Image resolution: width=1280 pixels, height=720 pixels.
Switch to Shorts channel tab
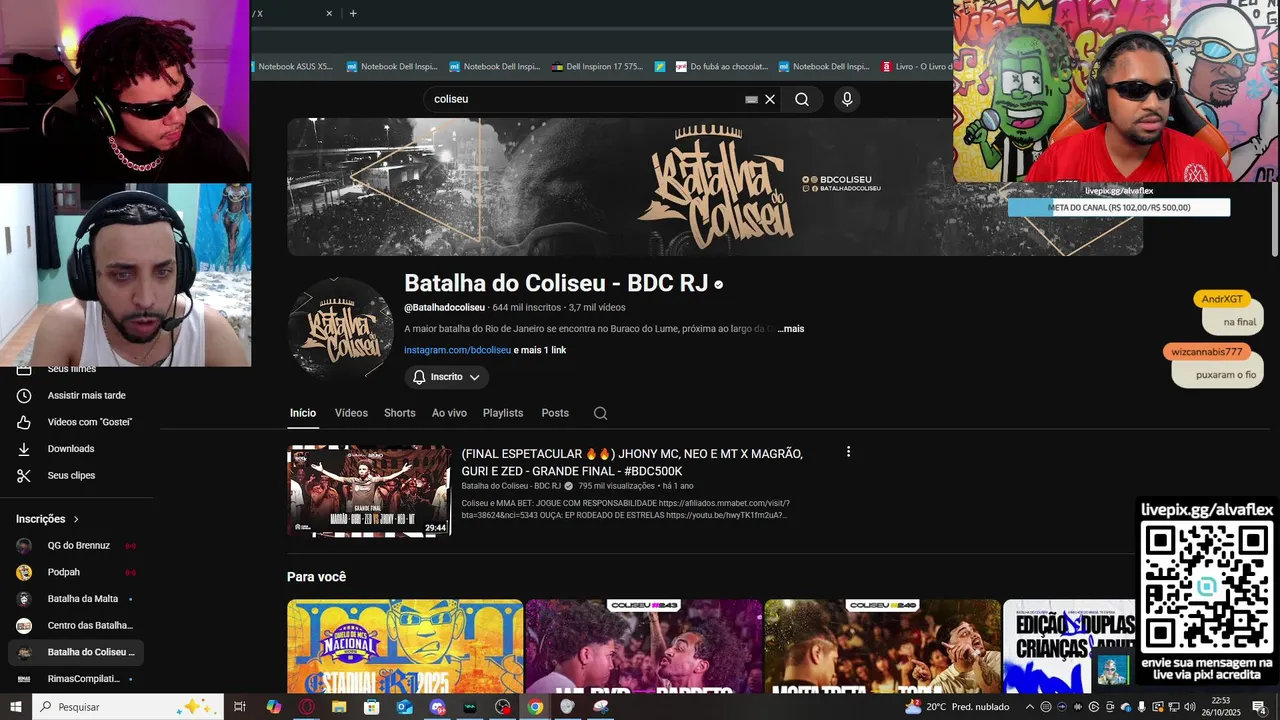(x=400, y=413)
